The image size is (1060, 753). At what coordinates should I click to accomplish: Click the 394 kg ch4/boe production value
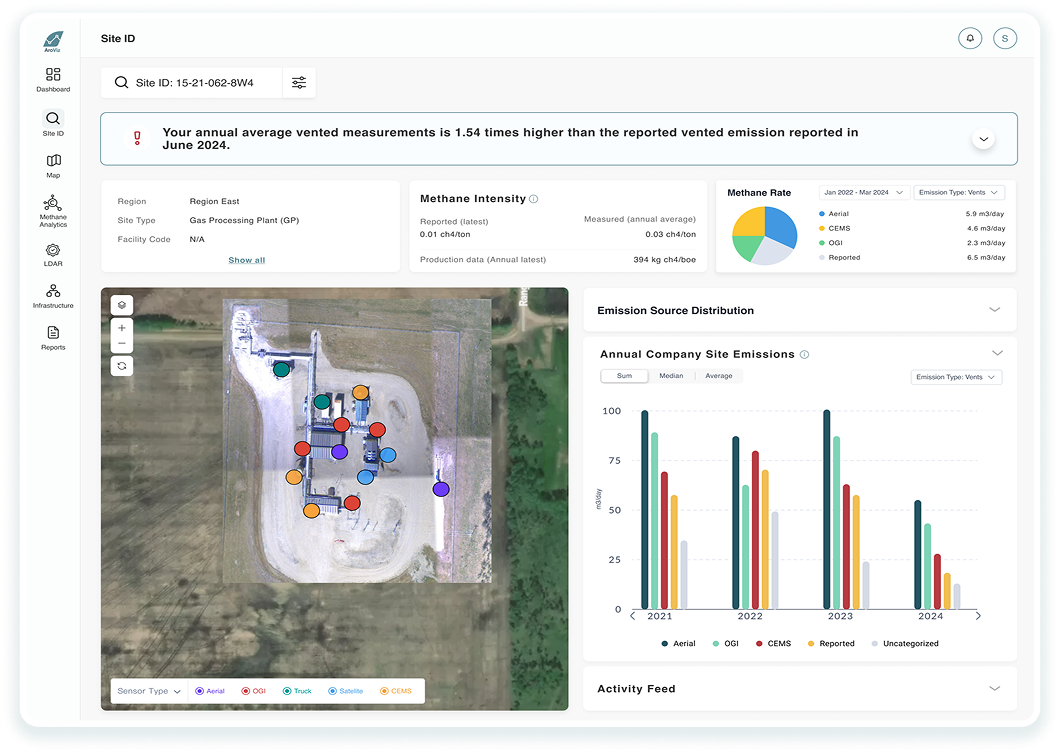pyautogui.click(x=665, y=260)
